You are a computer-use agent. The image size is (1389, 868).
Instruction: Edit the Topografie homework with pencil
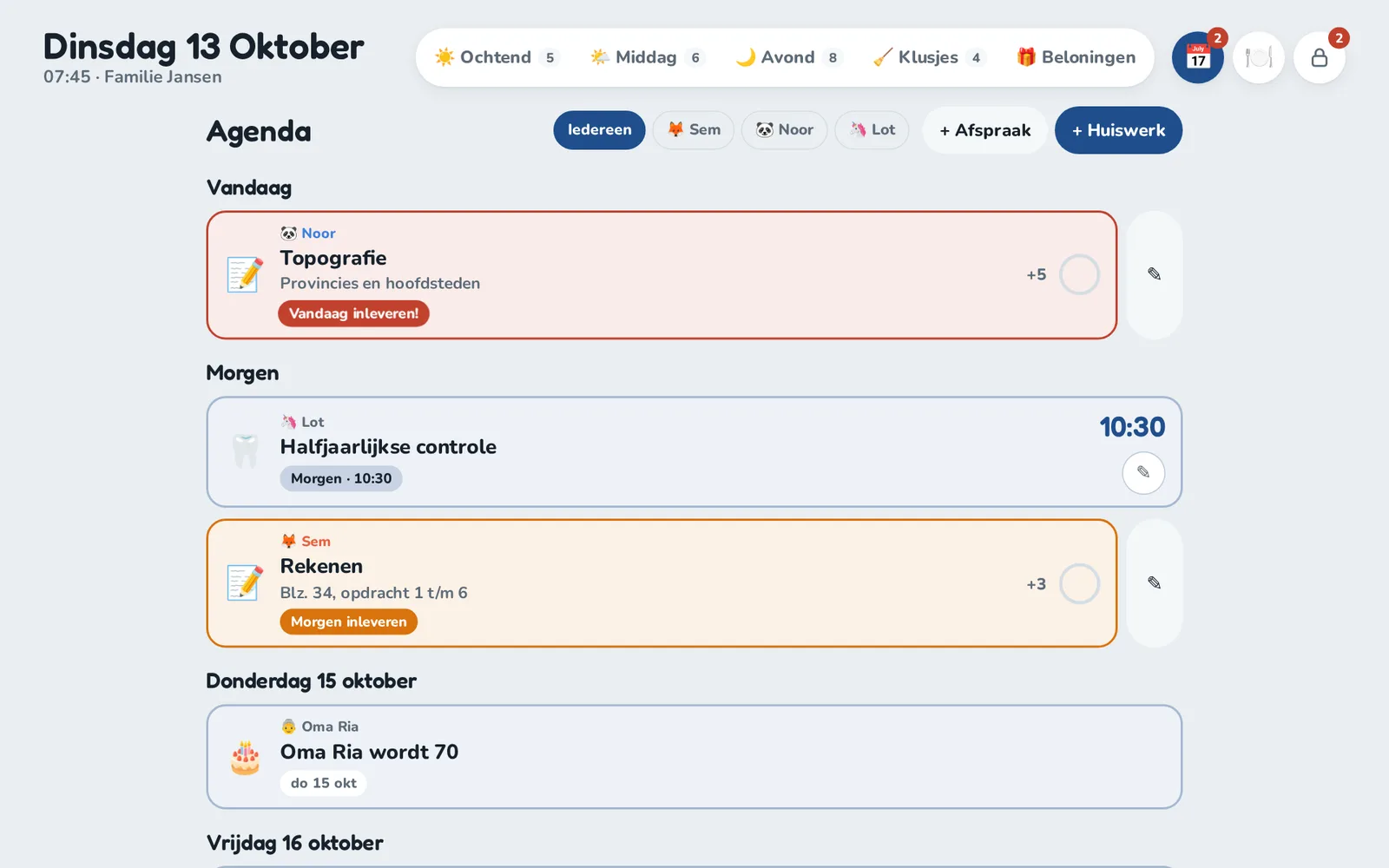coord(1155,274)
